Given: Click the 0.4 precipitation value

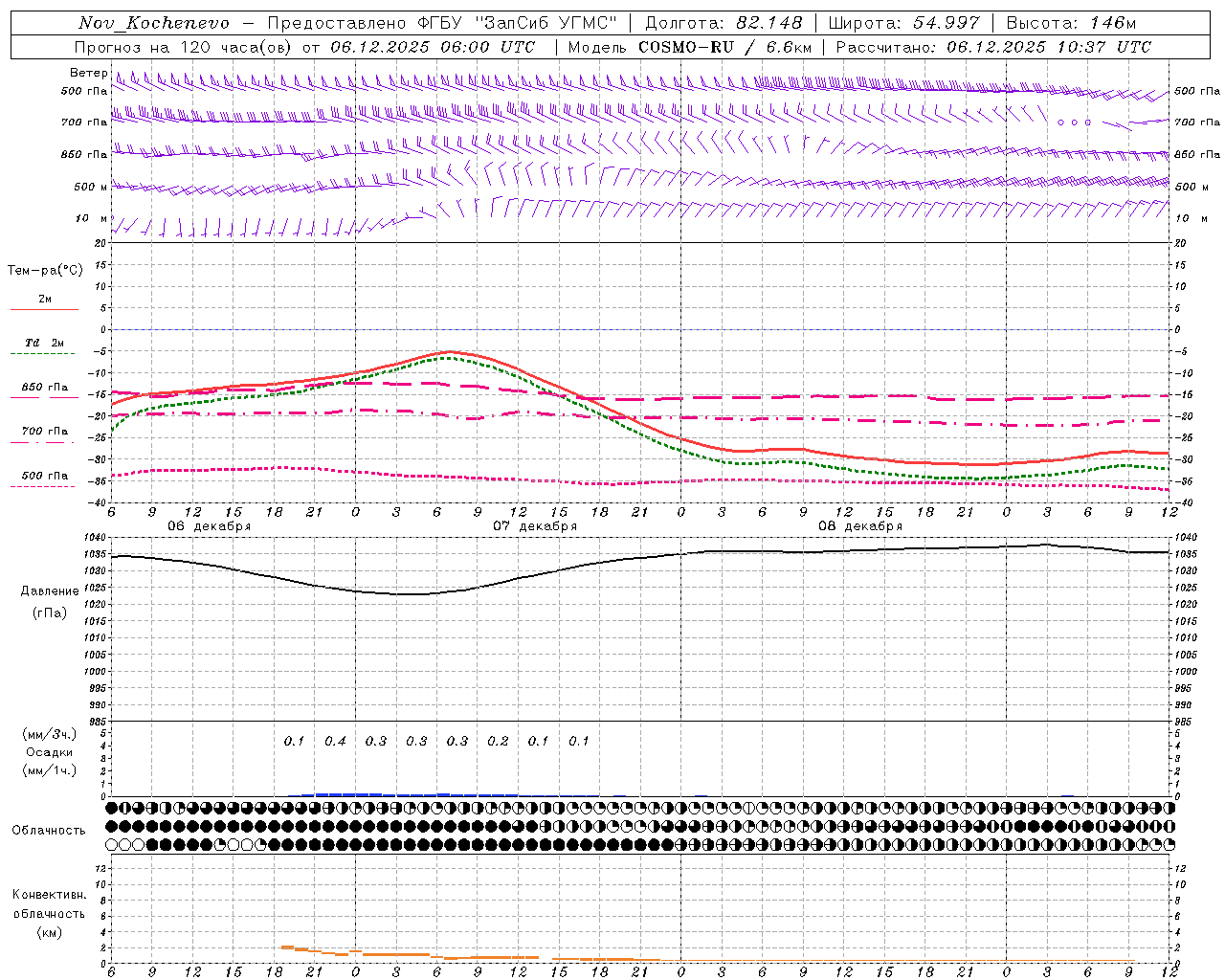Looking at the screenshot, I should click(335, 742).
